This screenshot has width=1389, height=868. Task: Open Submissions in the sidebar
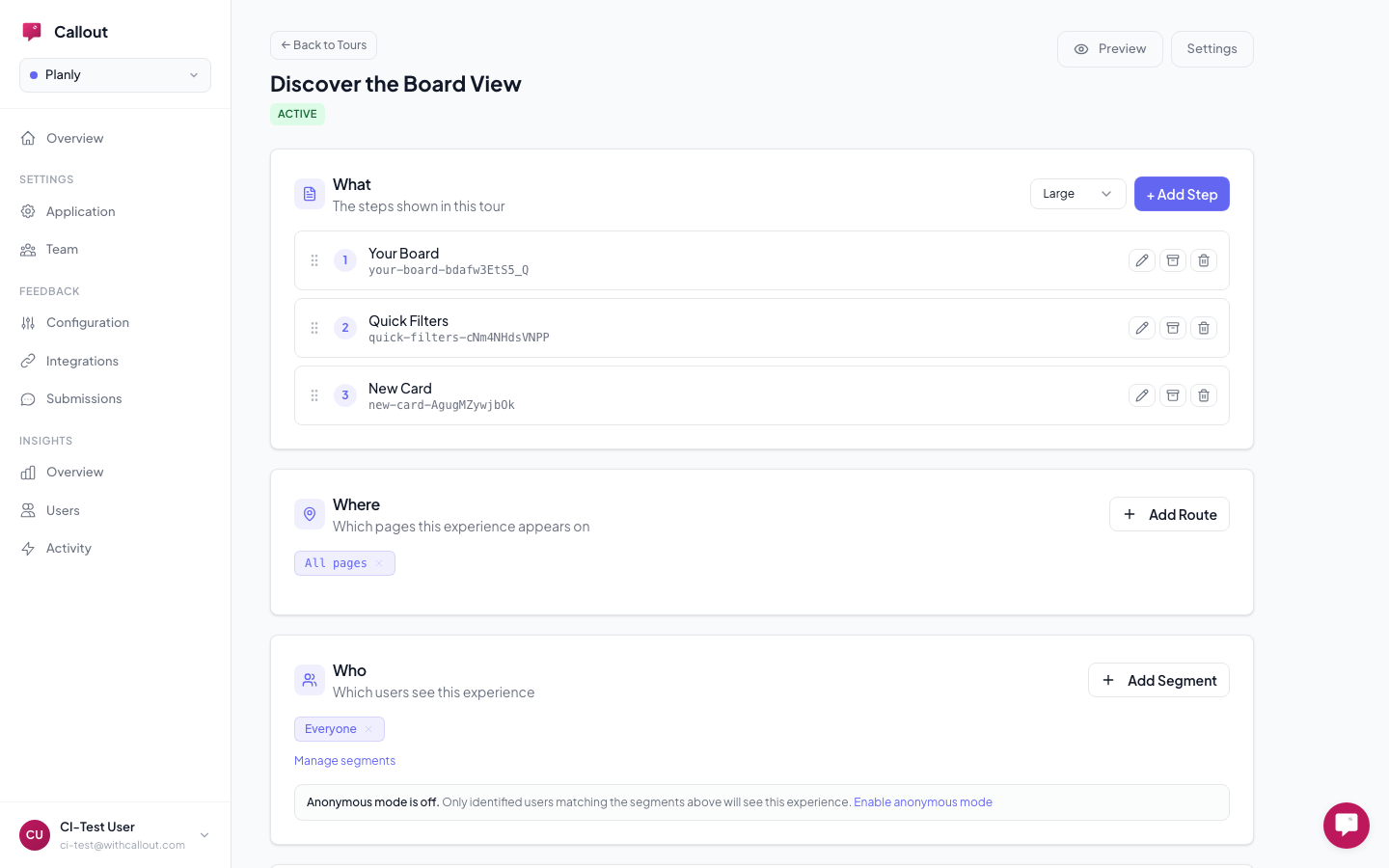point(84,399)
